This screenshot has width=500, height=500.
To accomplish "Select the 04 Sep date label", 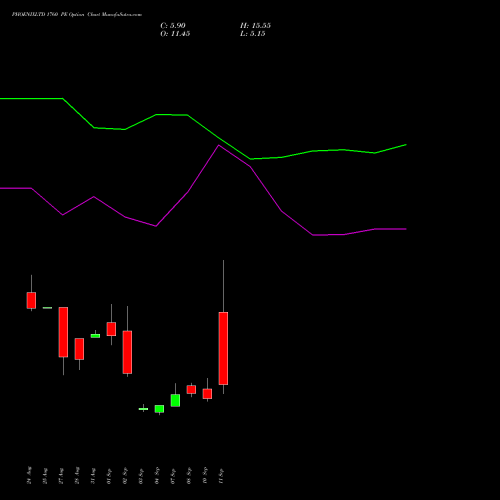I will point(157,476).
